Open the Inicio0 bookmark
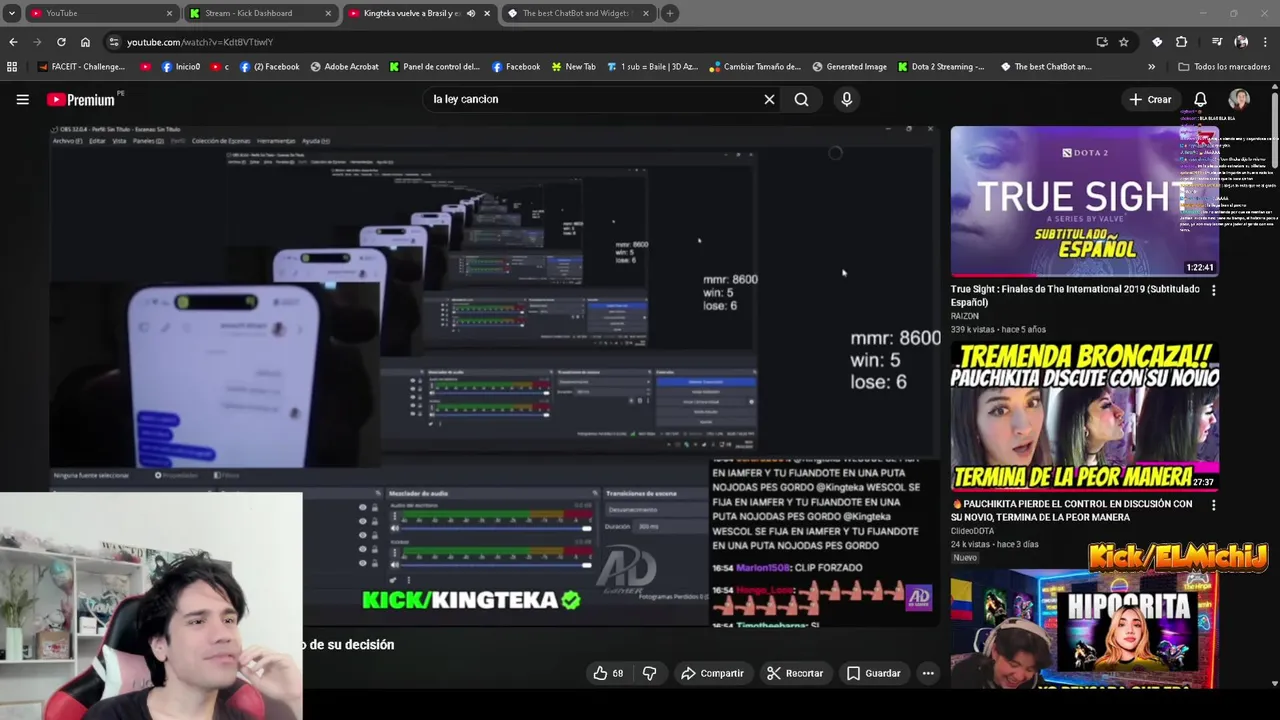Screen dimensions: 1280x720 tap(180, 67)
